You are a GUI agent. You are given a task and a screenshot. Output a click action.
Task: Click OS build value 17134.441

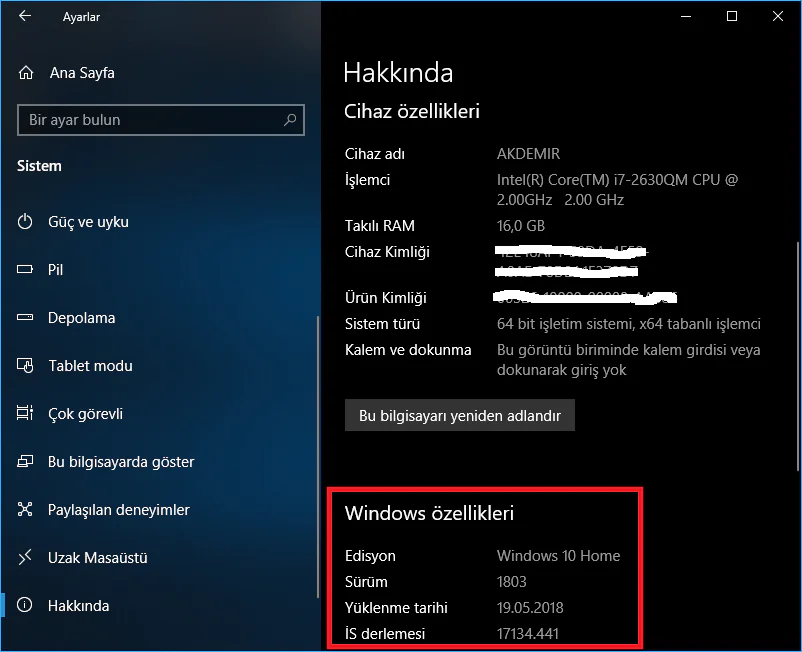(527, 634)
